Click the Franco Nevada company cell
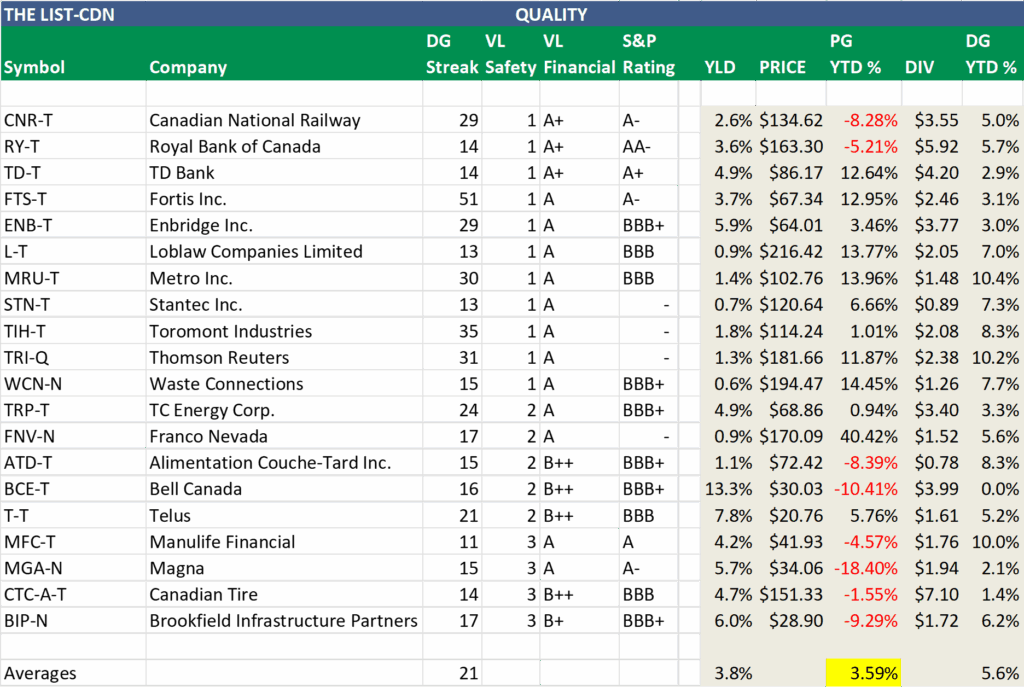This screenshot has height=687, width=1024. click(x=285, y=436)
